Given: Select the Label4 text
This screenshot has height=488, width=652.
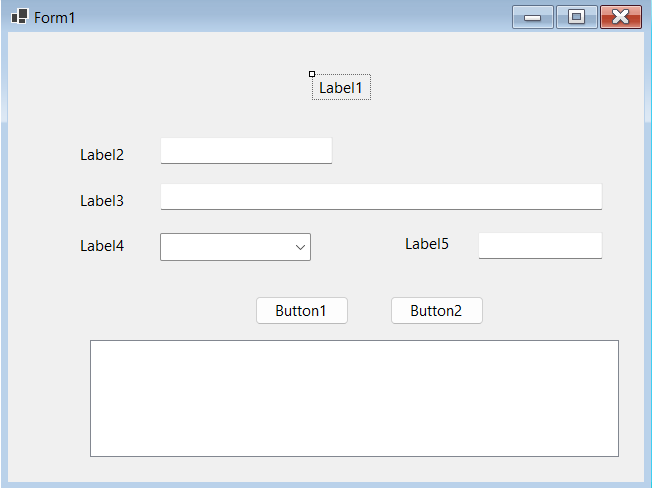Looking at the screenshot, I should [x=102, y=246].
